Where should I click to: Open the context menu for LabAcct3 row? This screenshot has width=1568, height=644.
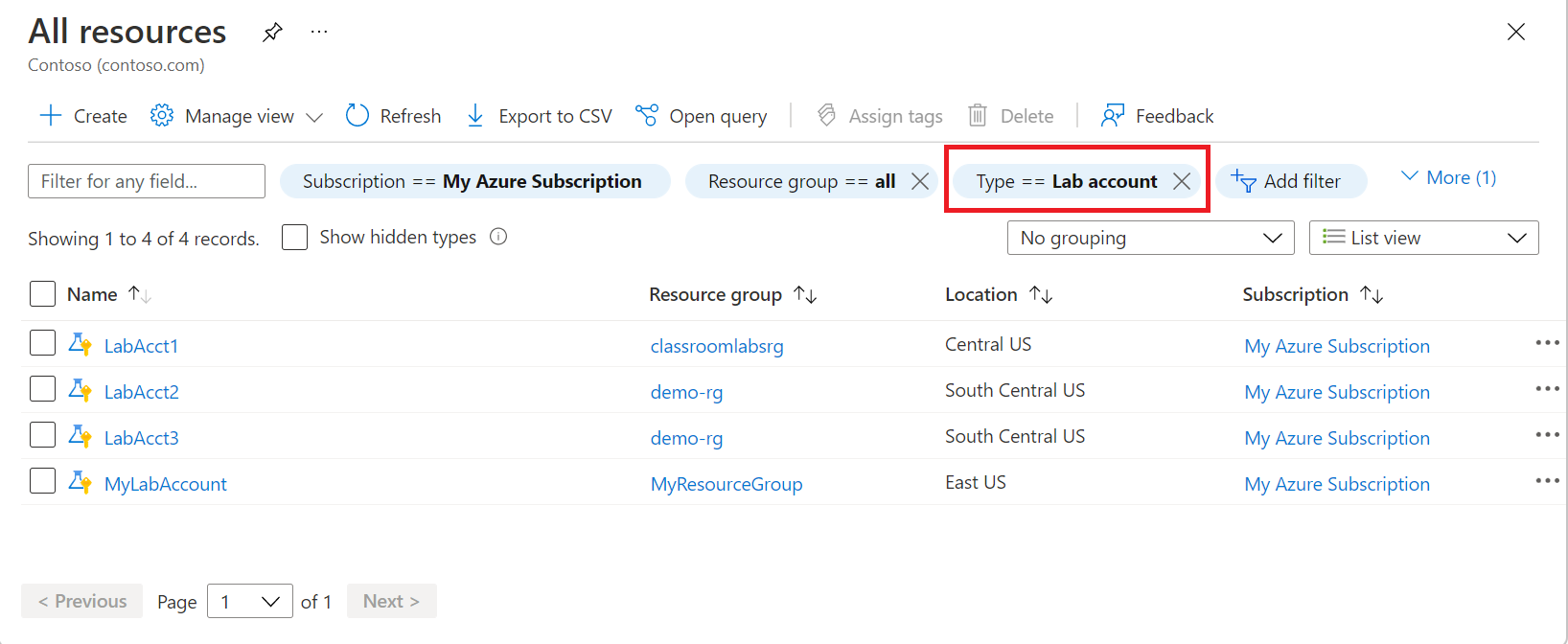tap(1547, 434)
